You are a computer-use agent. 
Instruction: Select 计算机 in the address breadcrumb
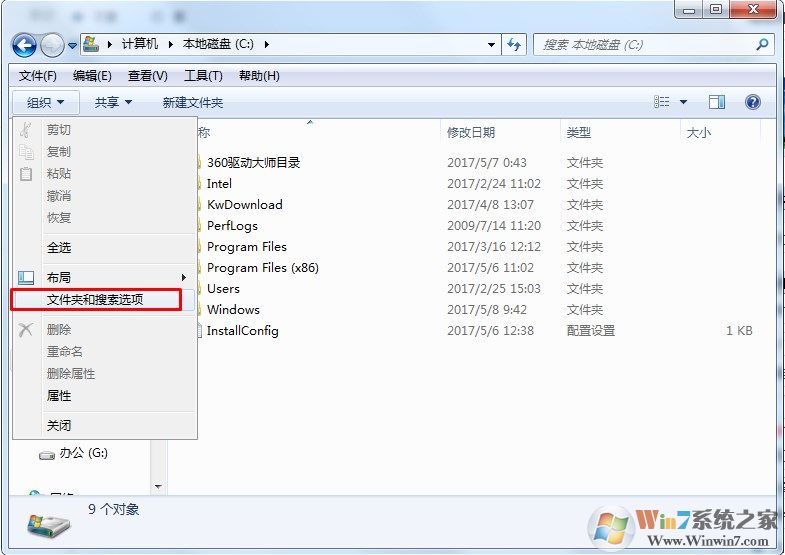click(x=140, y=44)
